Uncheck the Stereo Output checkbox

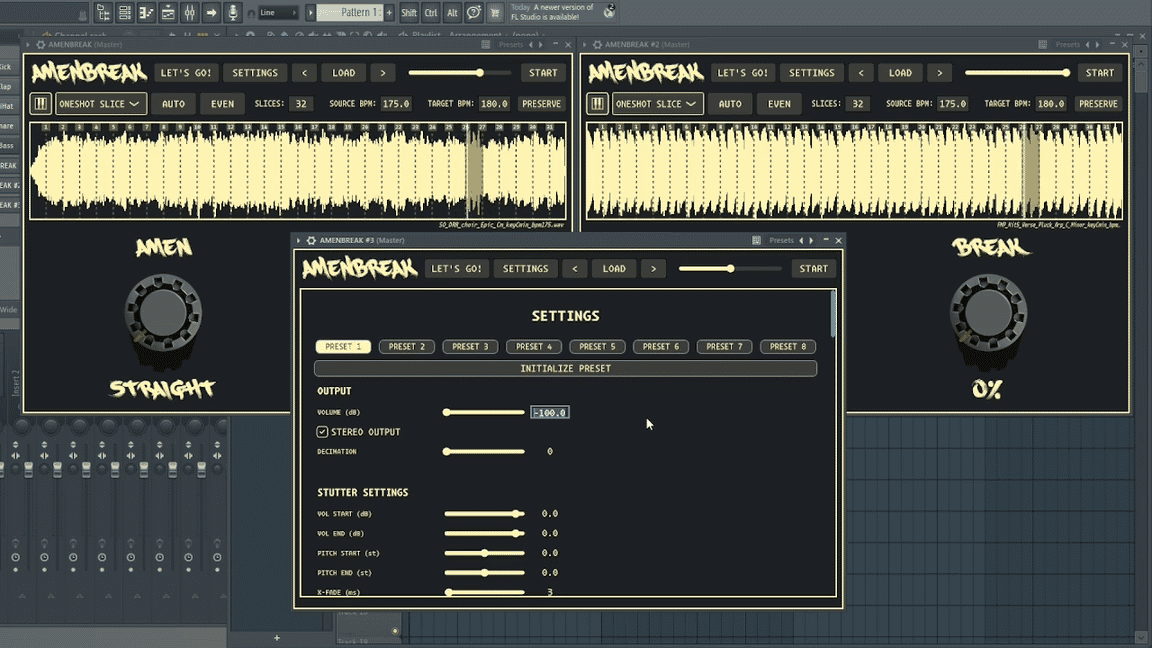coord(322,432)
